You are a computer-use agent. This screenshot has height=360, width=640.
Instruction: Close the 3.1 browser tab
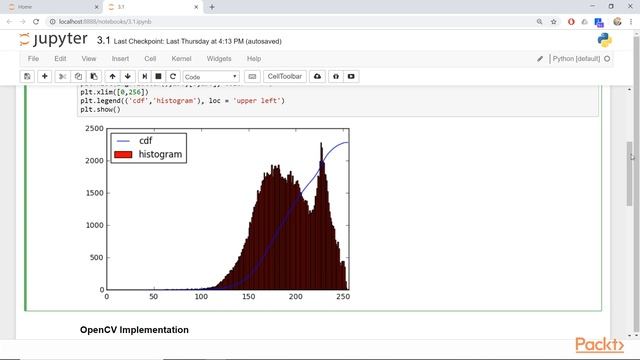196,7
